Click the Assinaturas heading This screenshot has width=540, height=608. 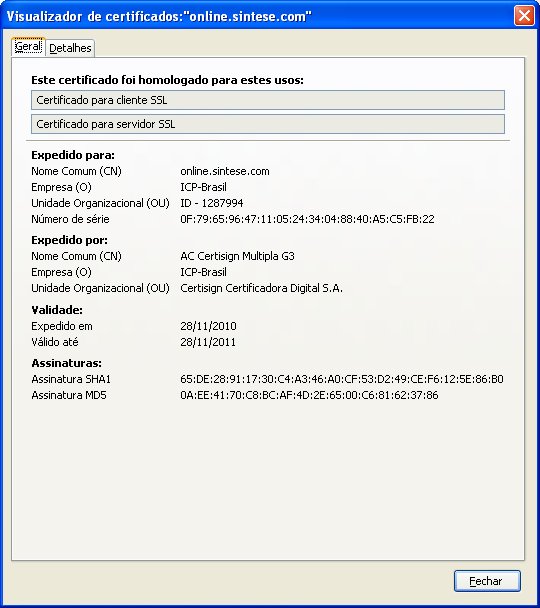pos(66,363)
